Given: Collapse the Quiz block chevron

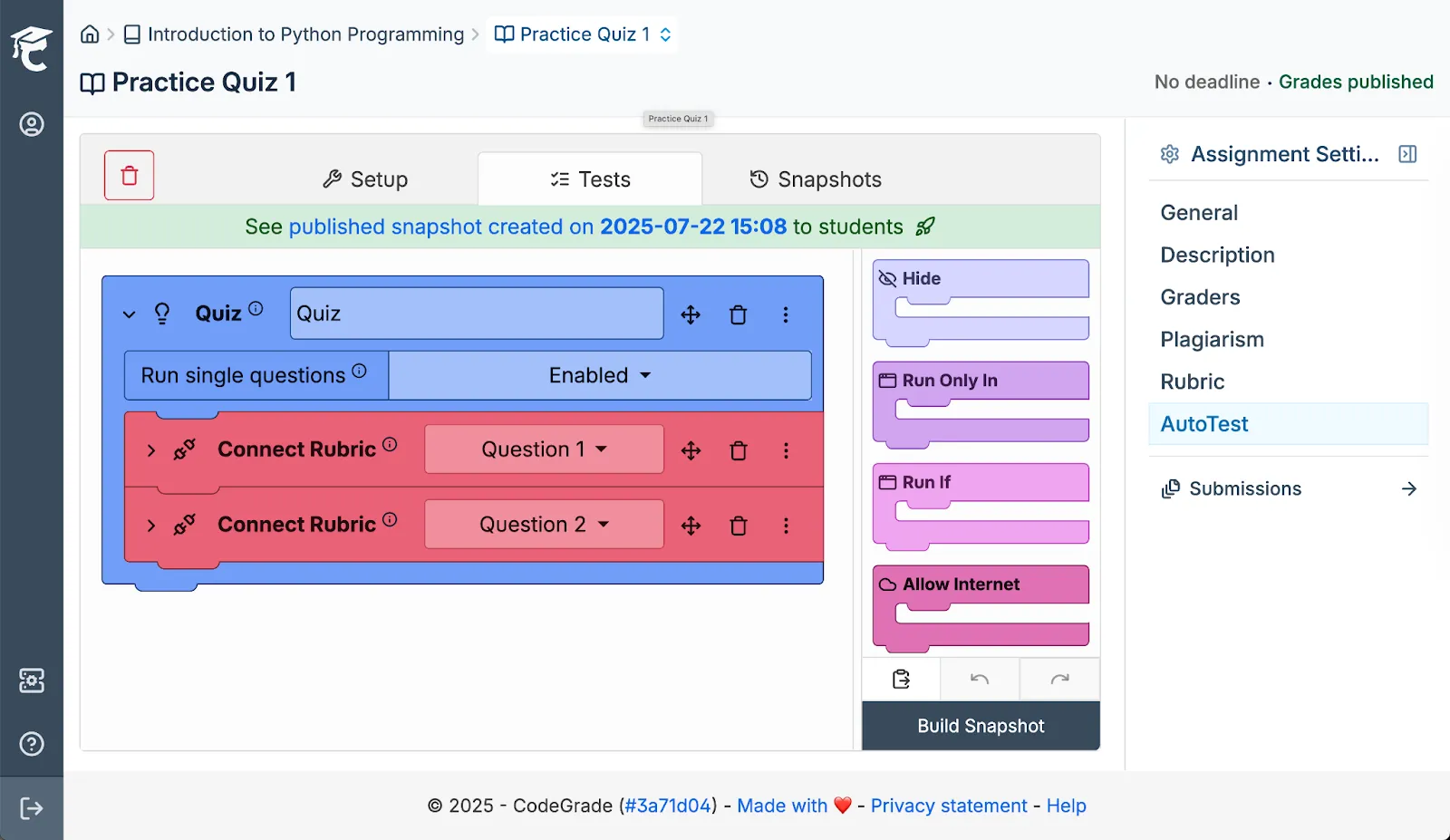Looking at the screenshot, I should point(130,314).
